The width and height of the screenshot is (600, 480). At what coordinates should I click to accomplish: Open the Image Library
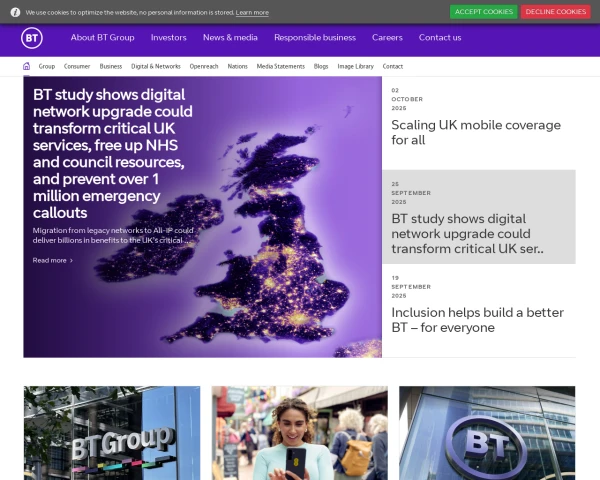355,66
